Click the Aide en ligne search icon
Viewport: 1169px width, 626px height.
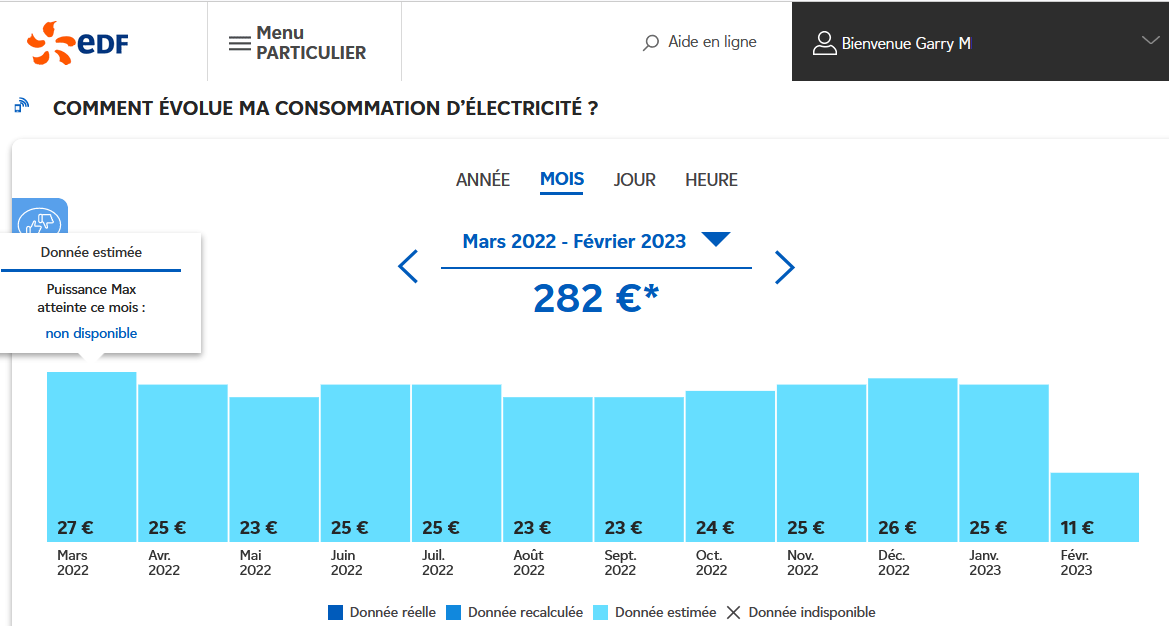click(651, 43)
